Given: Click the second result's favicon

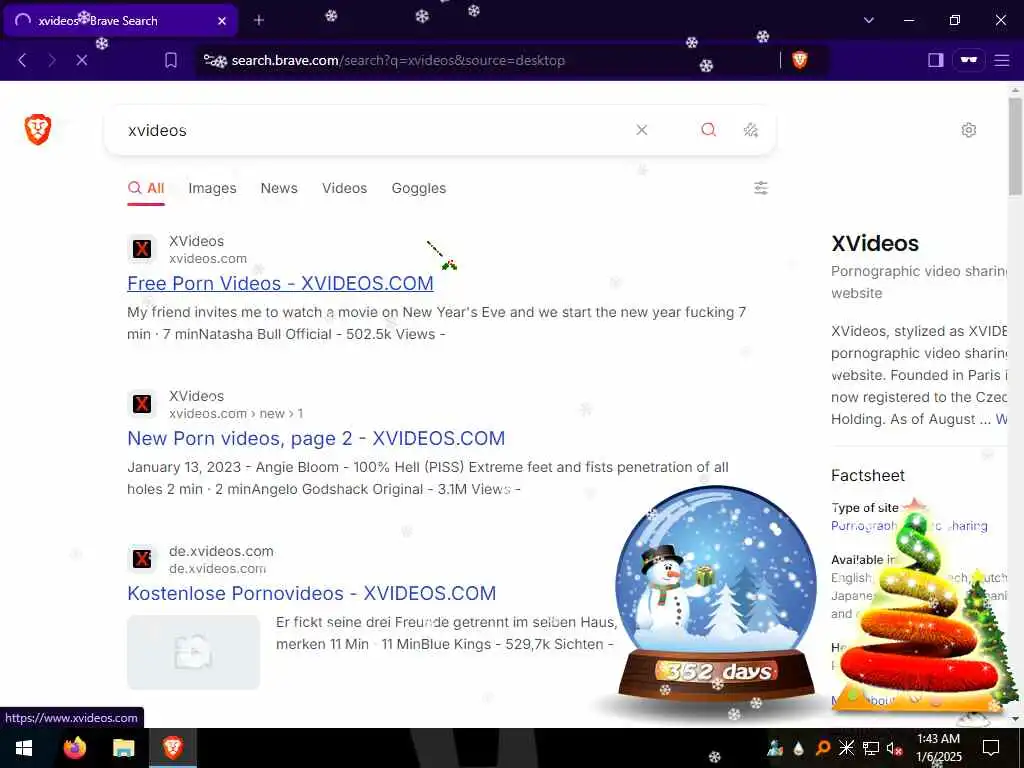Looking at the screenshot, I should click(142, 404).
